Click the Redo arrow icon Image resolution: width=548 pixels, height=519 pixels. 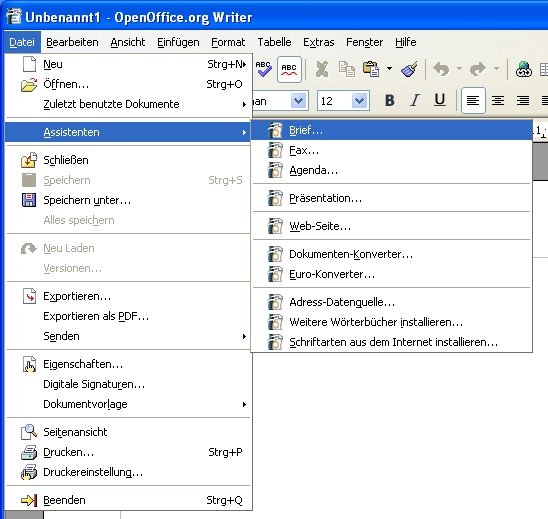point(478,69)
